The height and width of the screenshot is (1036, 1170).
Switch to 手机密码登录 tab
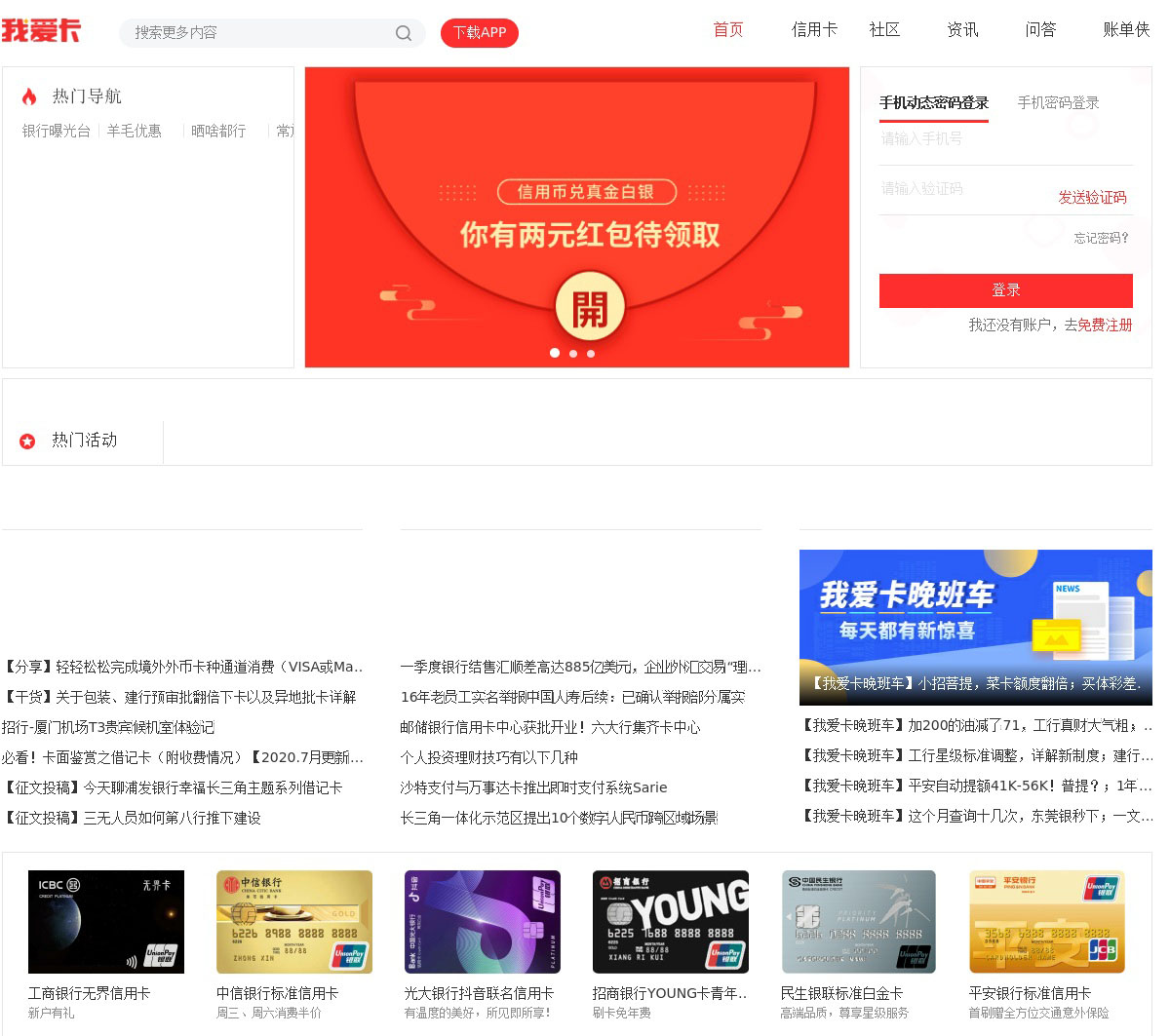point(1058,103)
